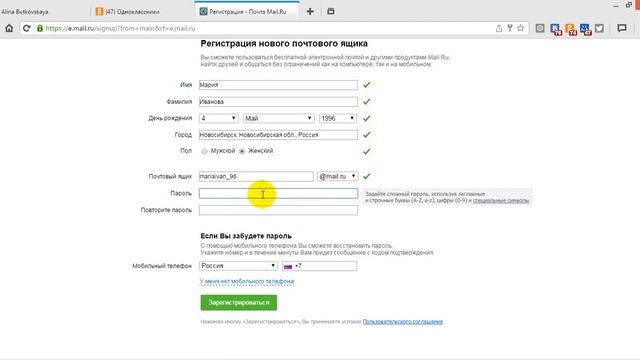Click the mobile phone number field +7
Viewport: 640px width, 360px height.
tap(319, 266)
